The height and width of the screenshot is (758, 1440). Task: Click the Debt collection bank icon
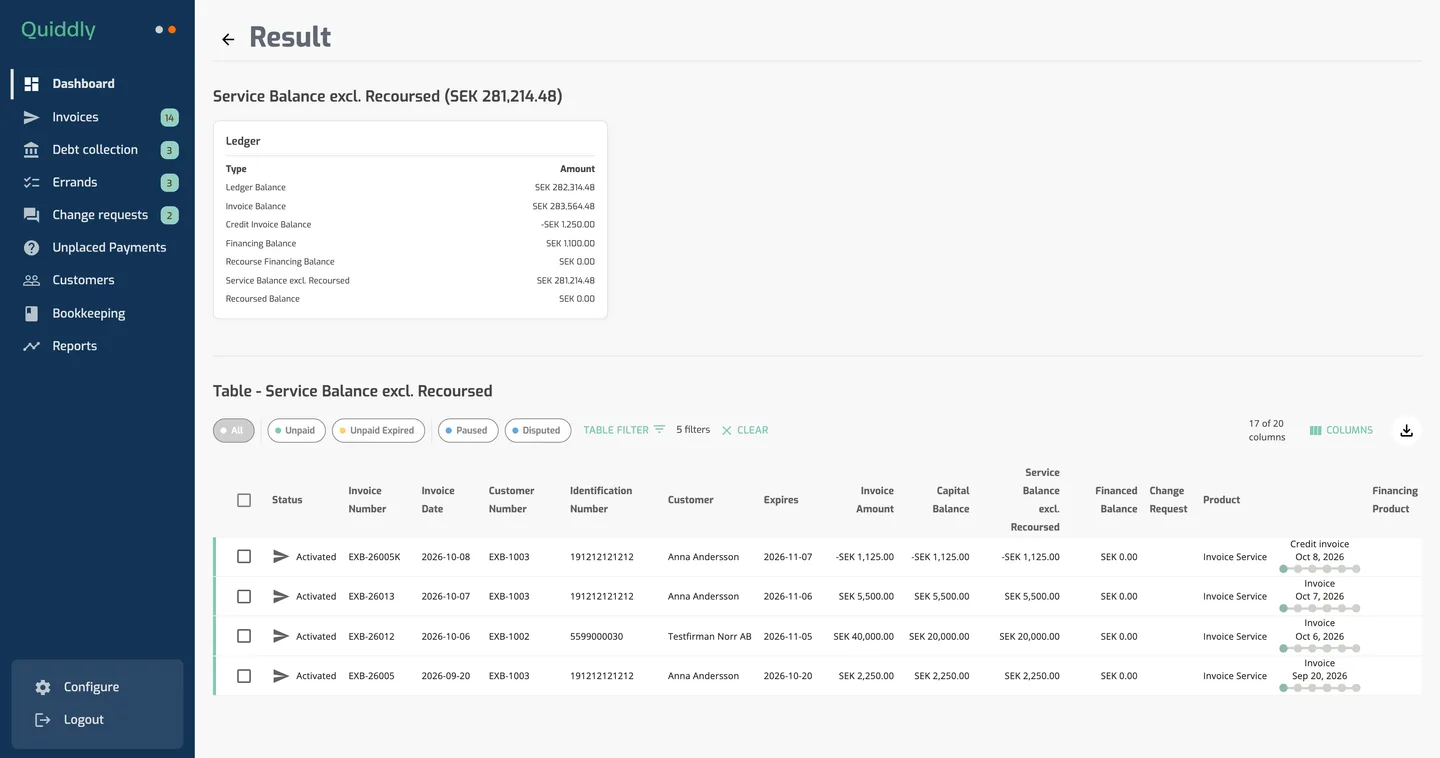pyautogui.click(x=32, y=150)
